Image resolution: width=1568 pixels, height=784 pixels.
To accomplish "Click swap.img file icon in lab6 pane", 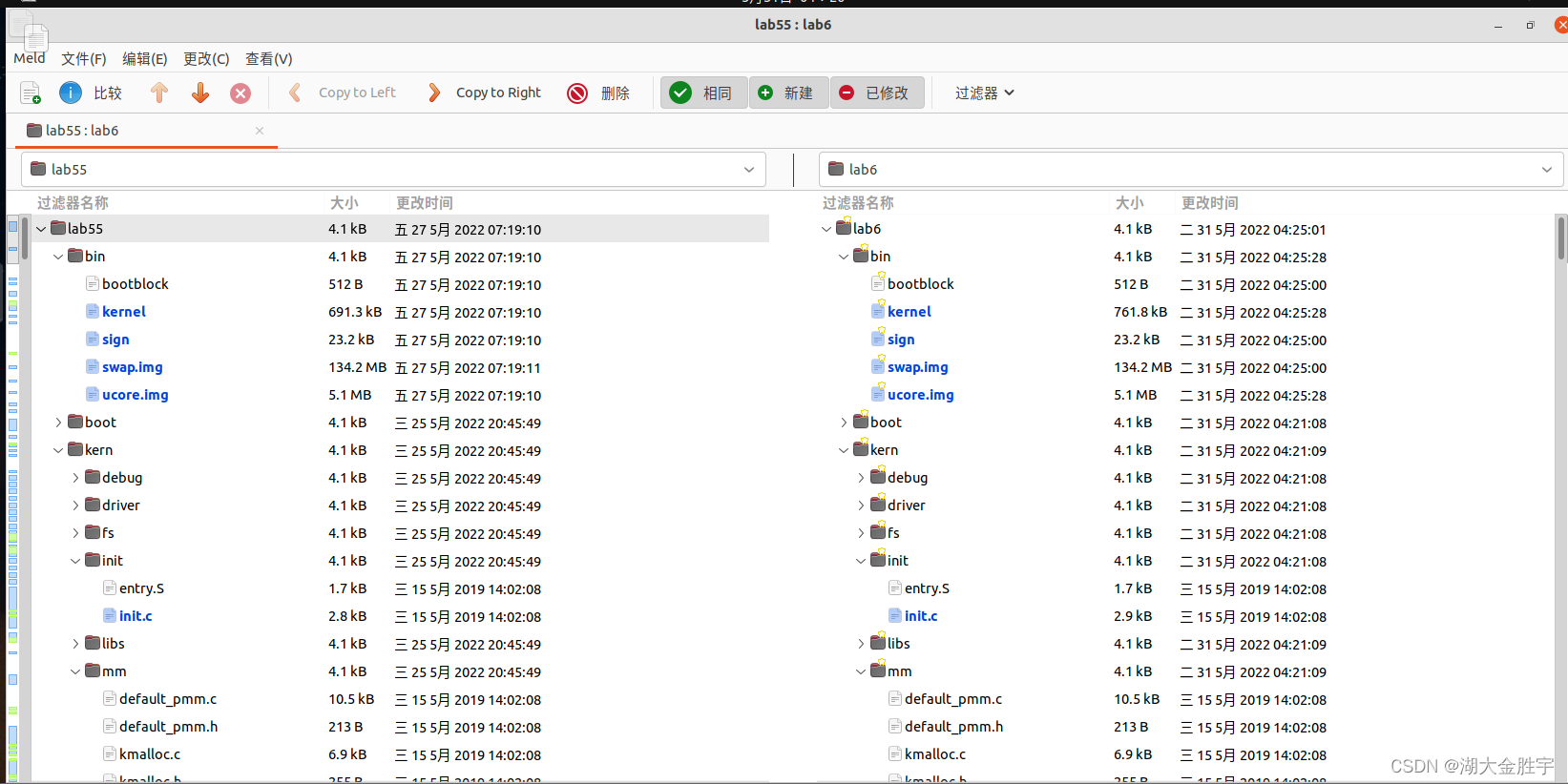I will [x=878, y=366].
